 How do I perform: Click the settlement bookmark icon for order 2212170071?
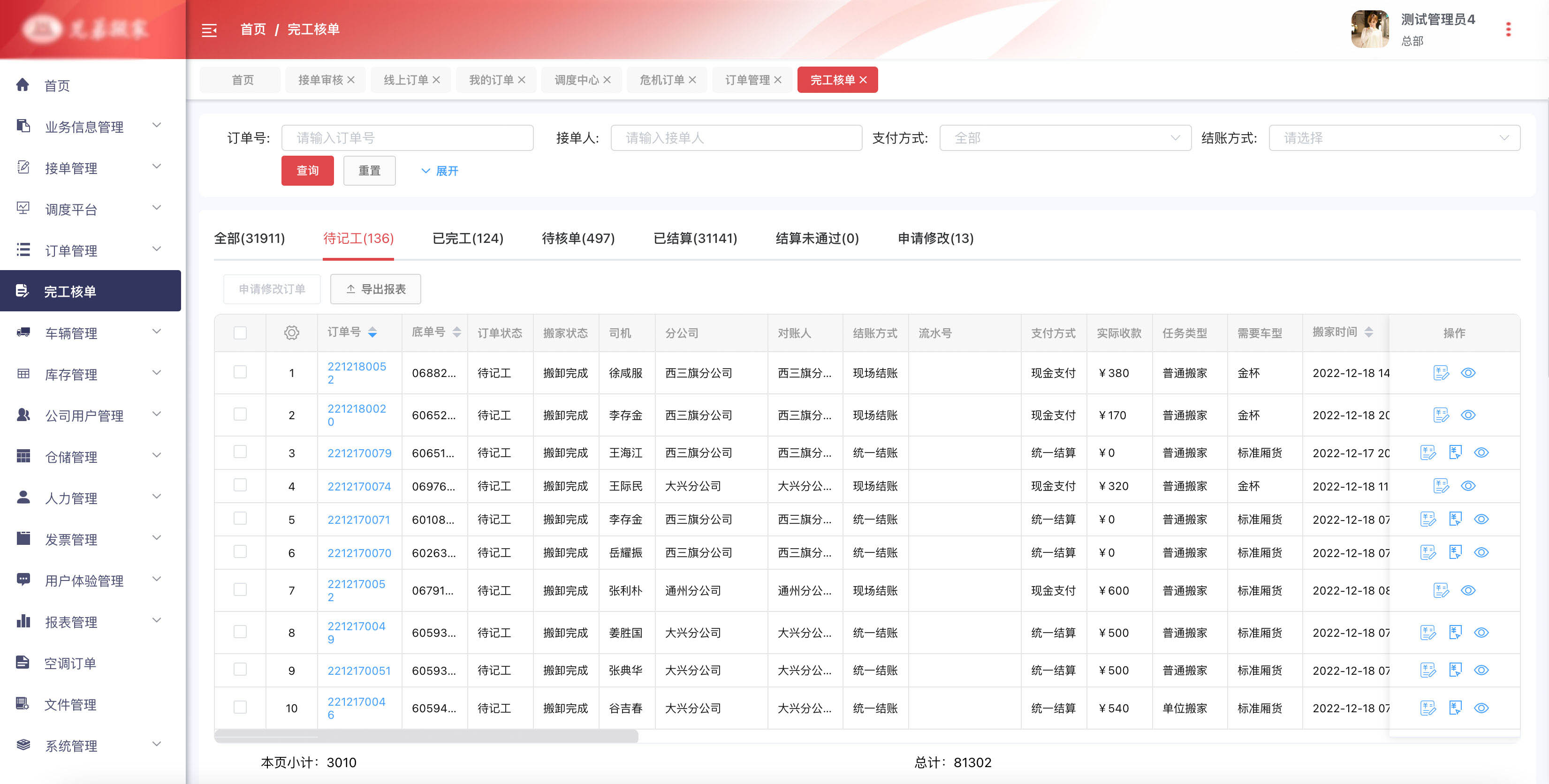point(1455,519)
